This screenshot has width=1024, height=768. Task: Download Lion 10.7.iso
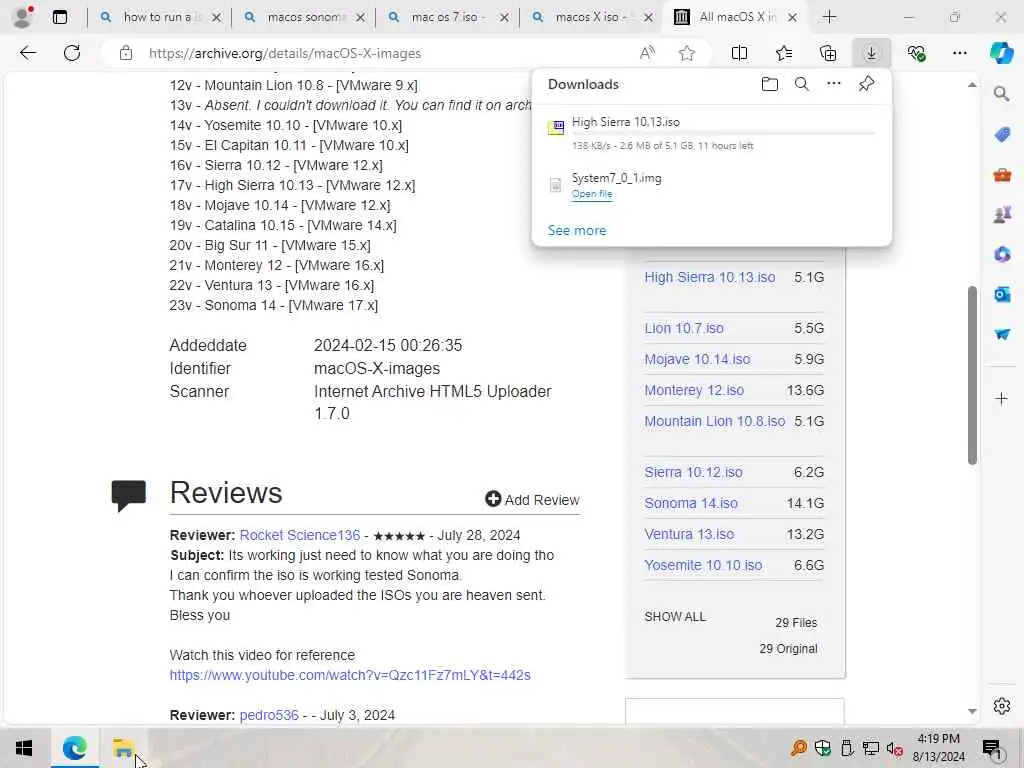(684, 328)
